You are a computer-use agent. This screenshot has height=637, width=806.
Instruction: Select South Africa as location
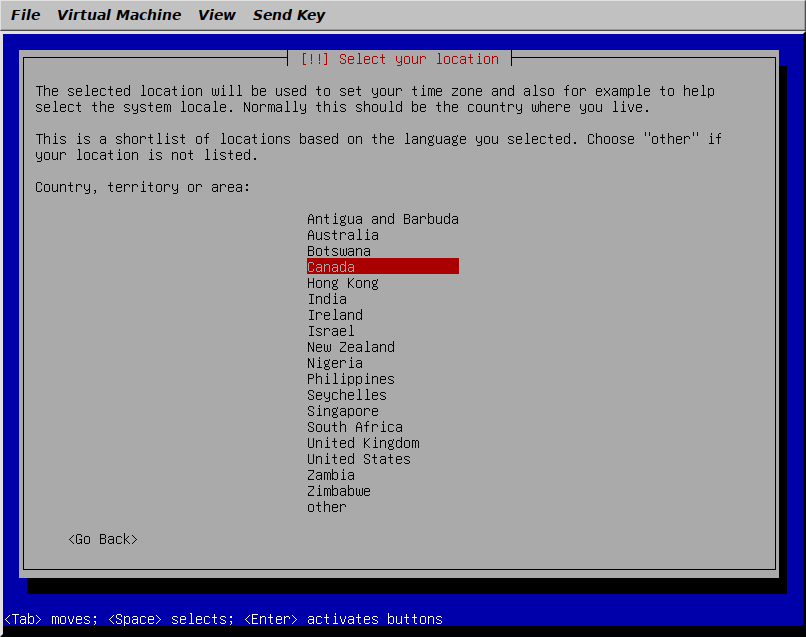pos(354,427)
